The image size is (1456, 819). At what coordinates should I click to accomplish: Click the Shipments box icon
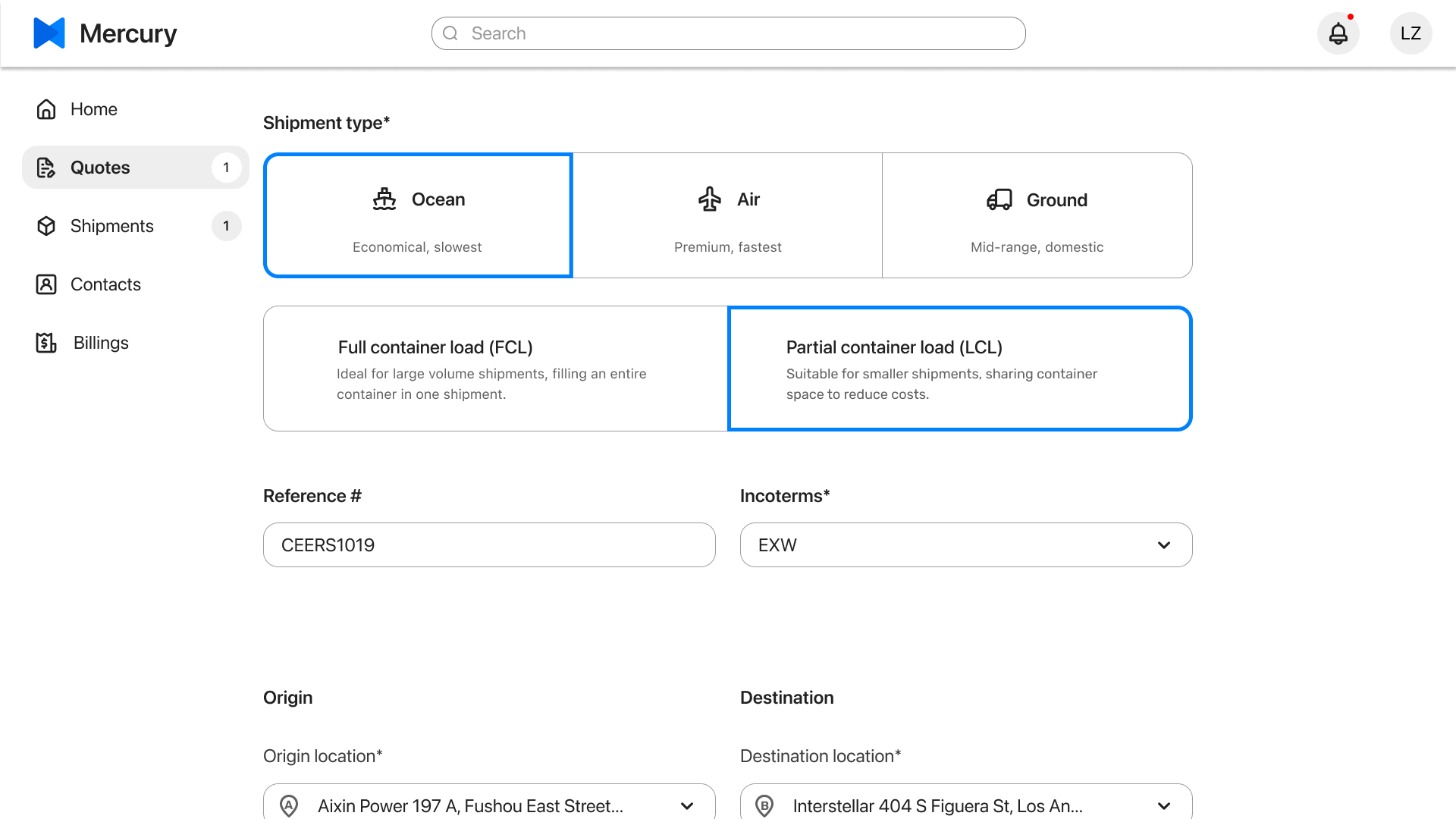pos(46,226)
